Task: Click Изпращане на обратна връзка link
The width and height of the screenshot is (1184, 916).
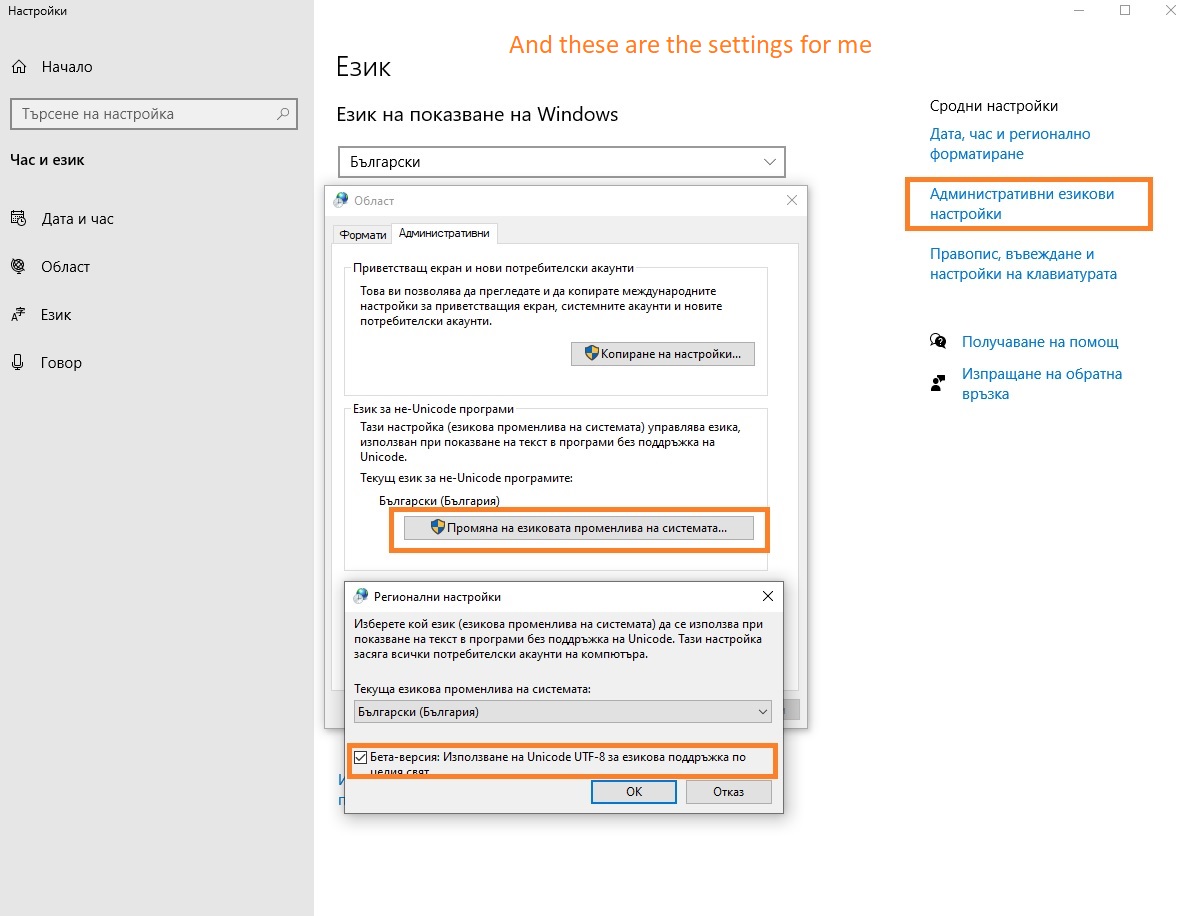Action: click(x=1041, y=384)
